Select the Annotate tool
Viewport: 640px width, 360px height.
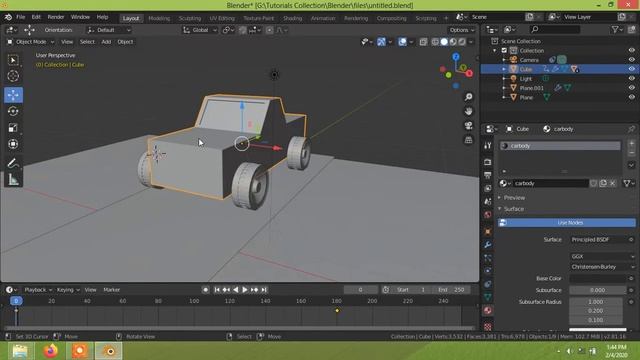tap(13, 163)
